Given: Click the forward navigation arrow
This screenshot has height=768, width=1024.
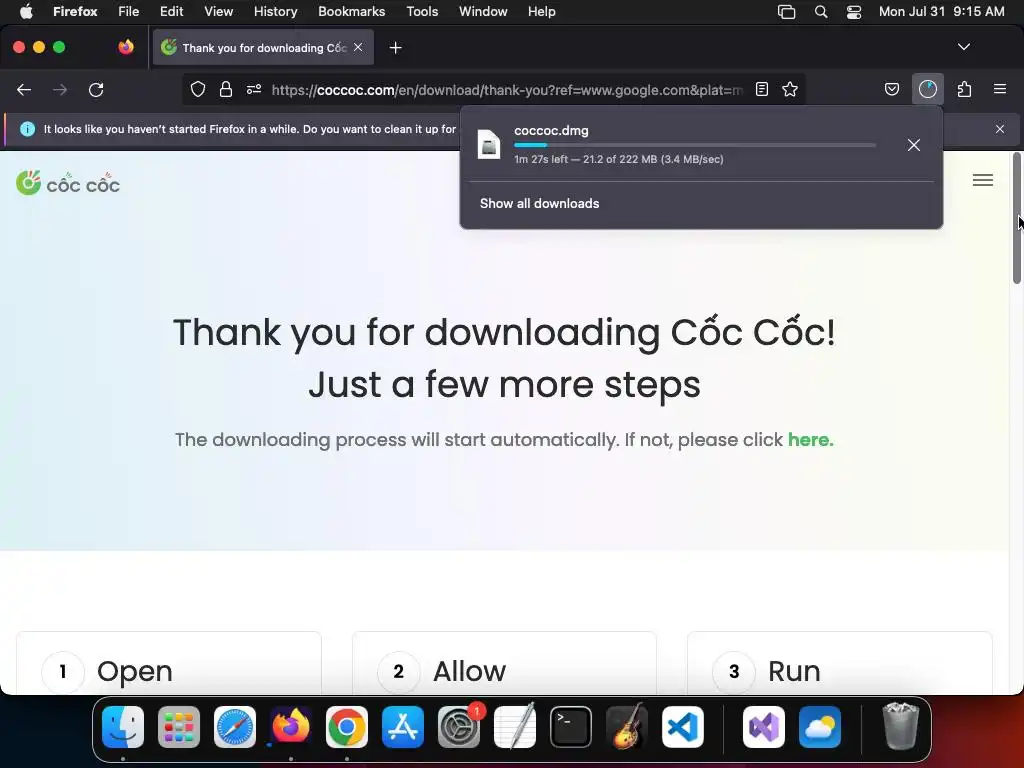Looking at the screenshot, I should (60, 89).
